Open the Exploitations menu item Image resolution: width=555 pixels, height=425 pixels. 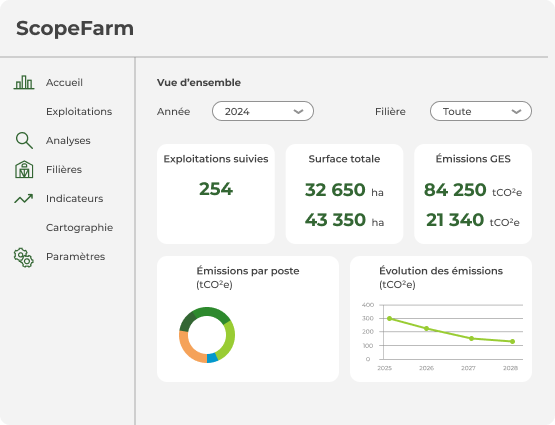coord(79,111)
